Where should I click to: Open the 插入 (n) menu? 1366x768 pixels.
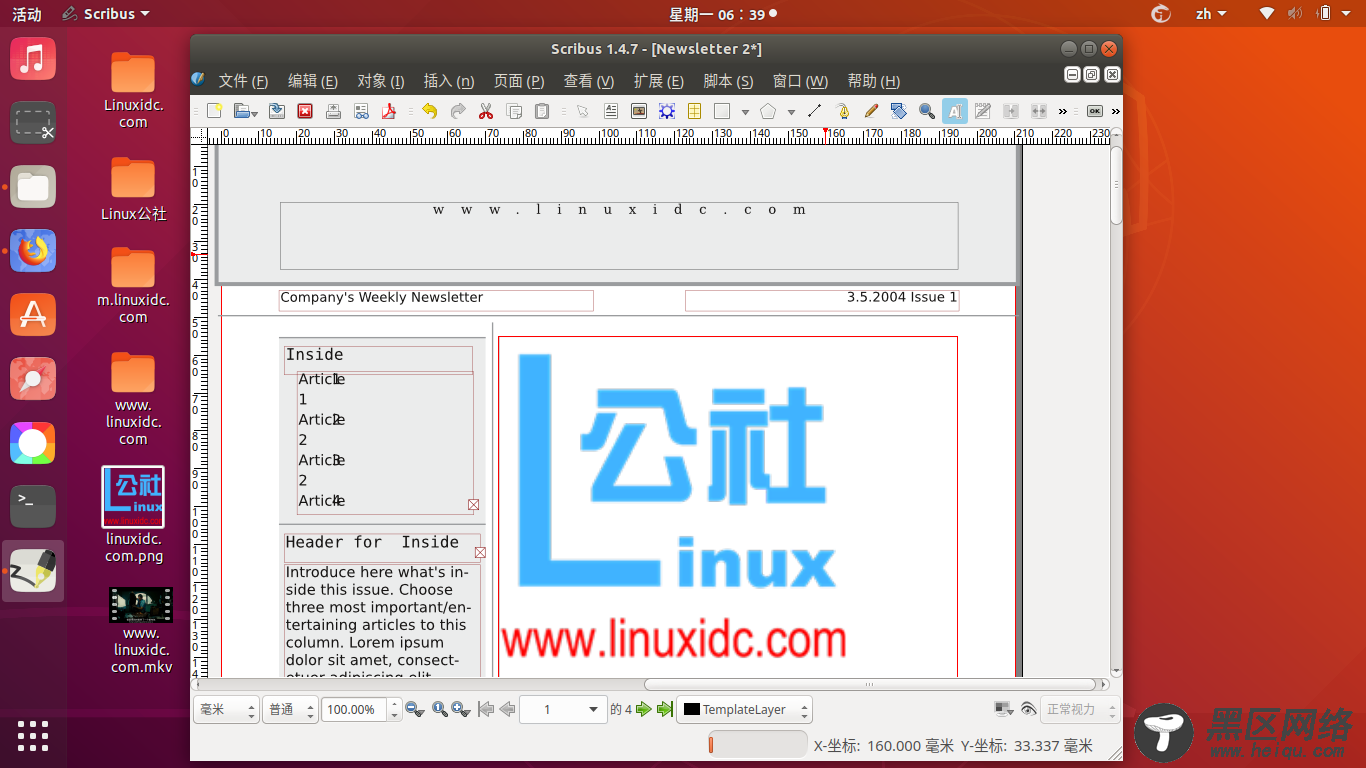[x=449, y=81]
